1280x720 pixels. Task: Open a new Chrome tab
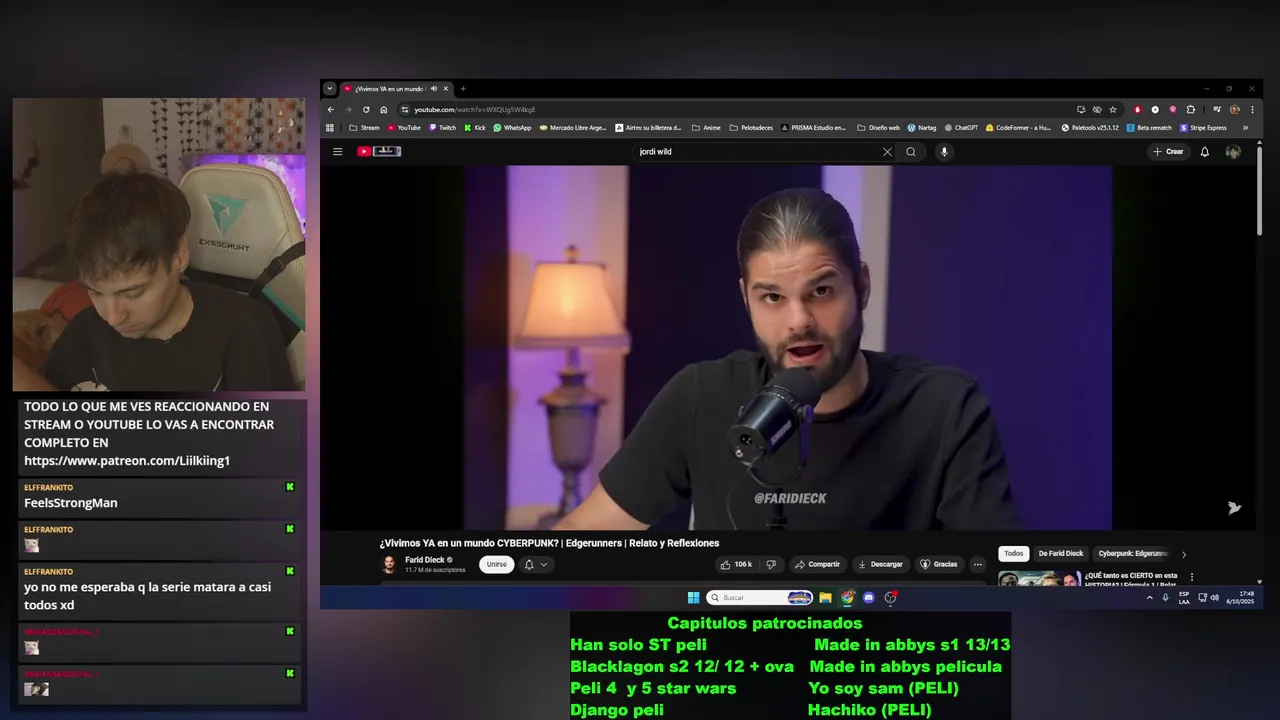pos(463,89)
